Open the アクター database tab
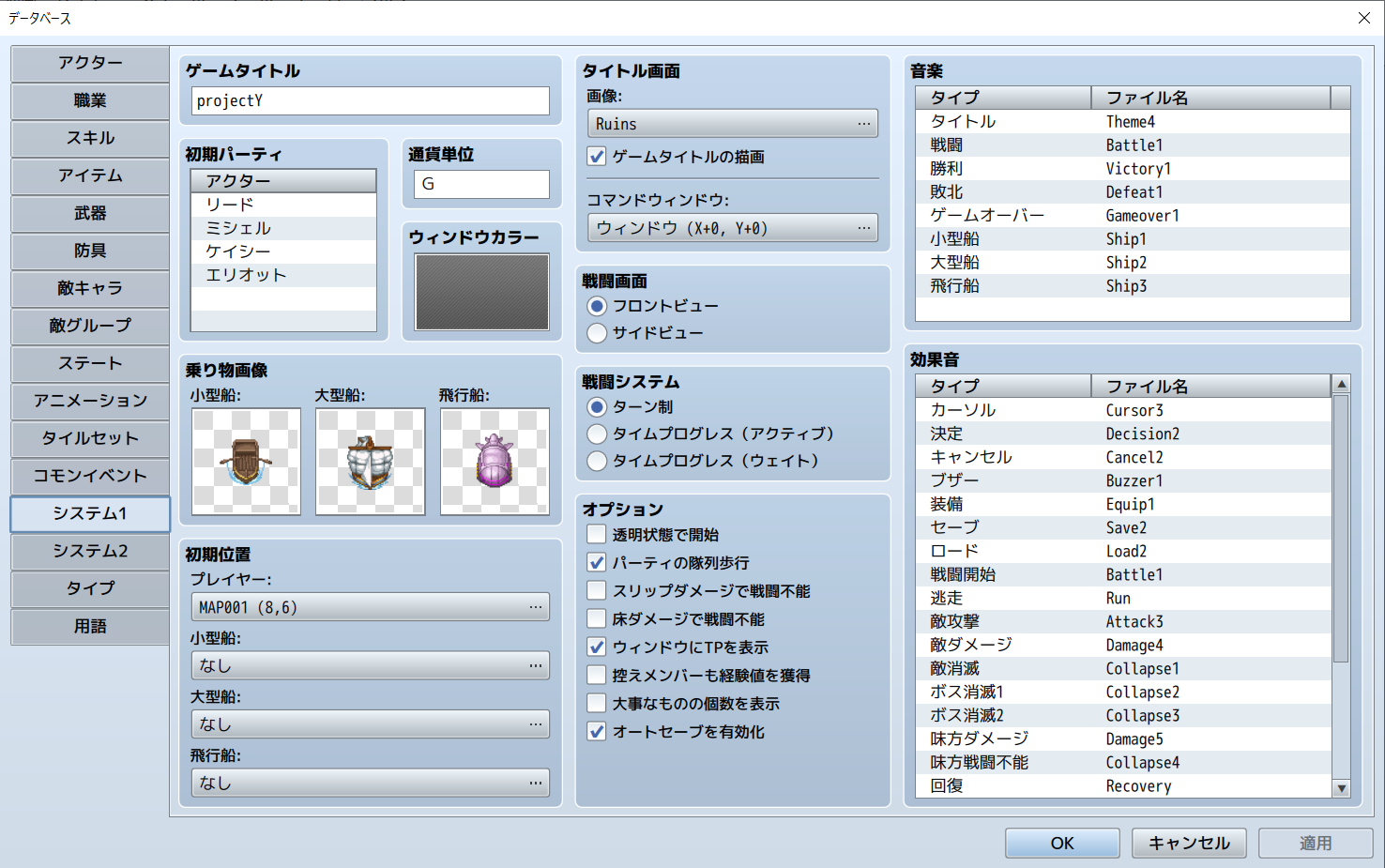 coord(90,63)
